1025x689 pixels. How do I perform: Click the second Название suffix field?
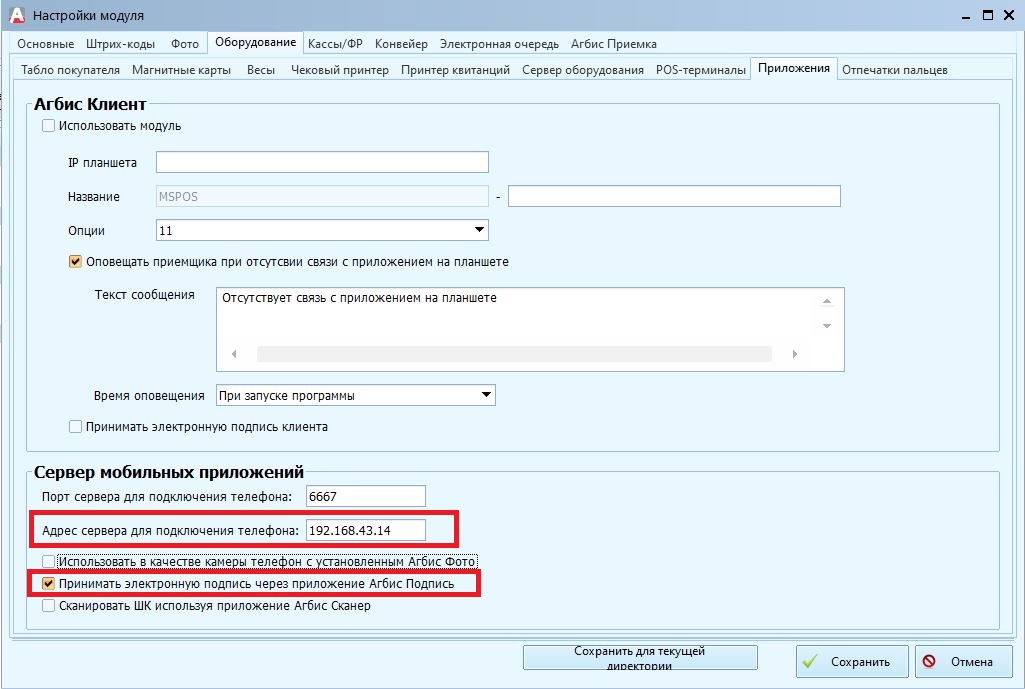[x=674, y=196]
